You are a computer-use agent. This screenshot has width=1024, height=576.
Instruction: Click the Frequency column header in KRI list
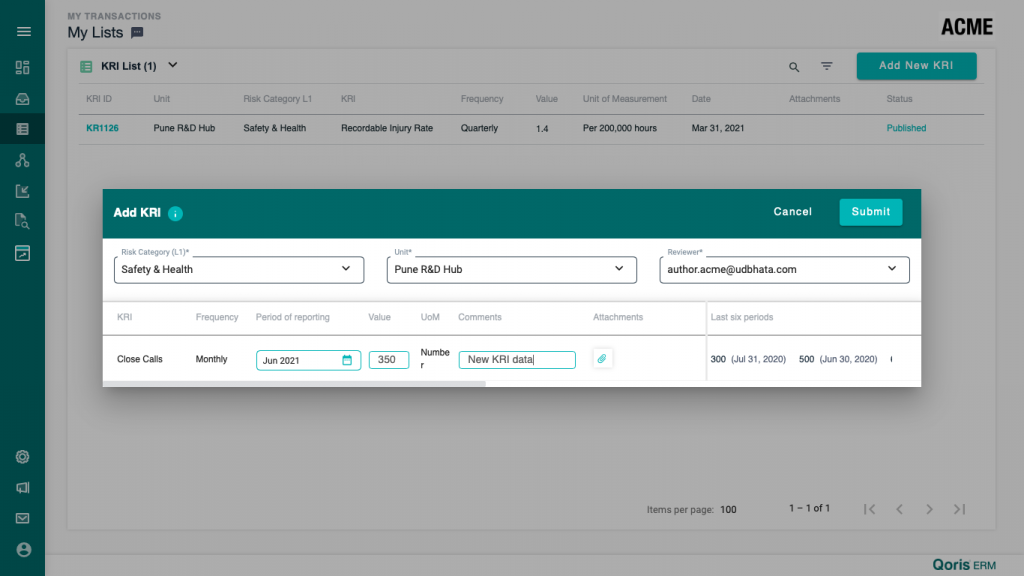tap(482, 99)
